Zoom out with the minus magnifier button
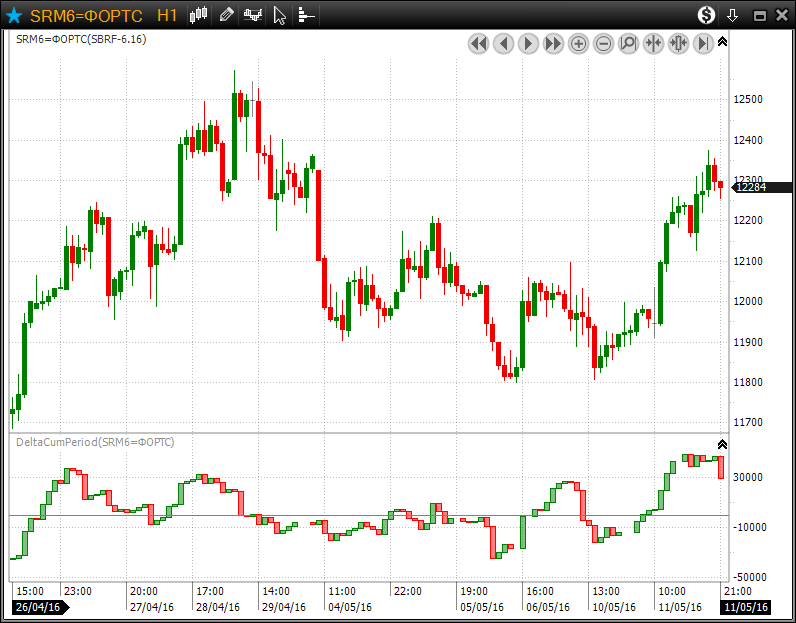Screen dimensions: 796x623 603,43
